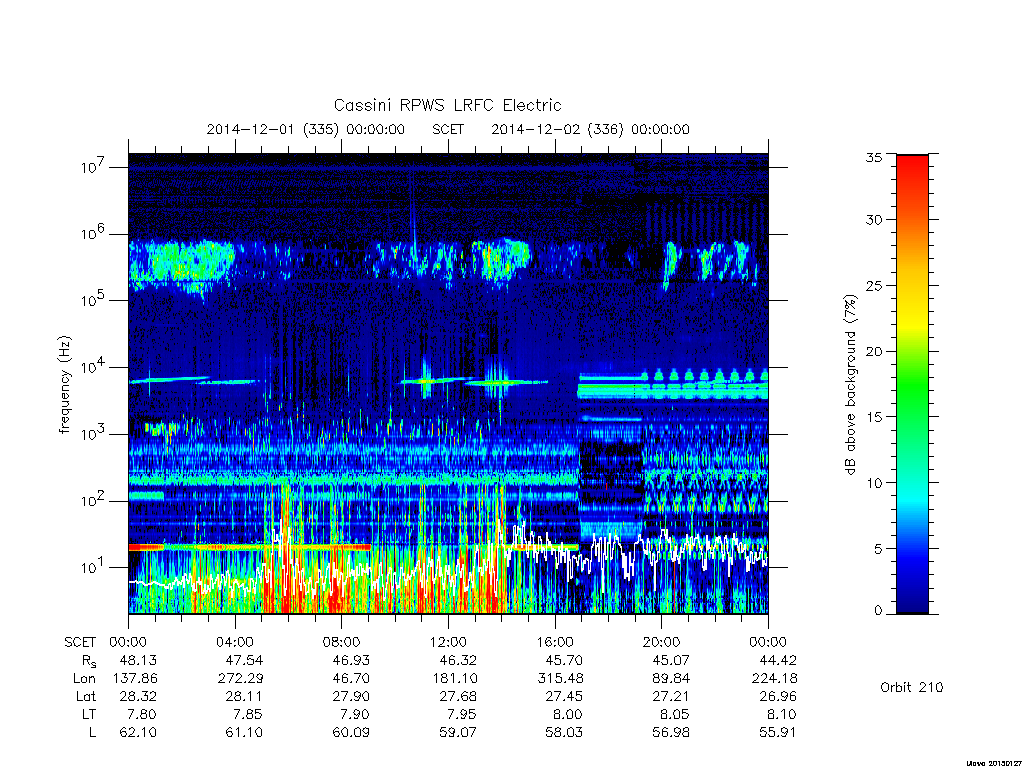Click the 'Lat' row label
Screen dimensions: 1024x768
coord(86,696)
